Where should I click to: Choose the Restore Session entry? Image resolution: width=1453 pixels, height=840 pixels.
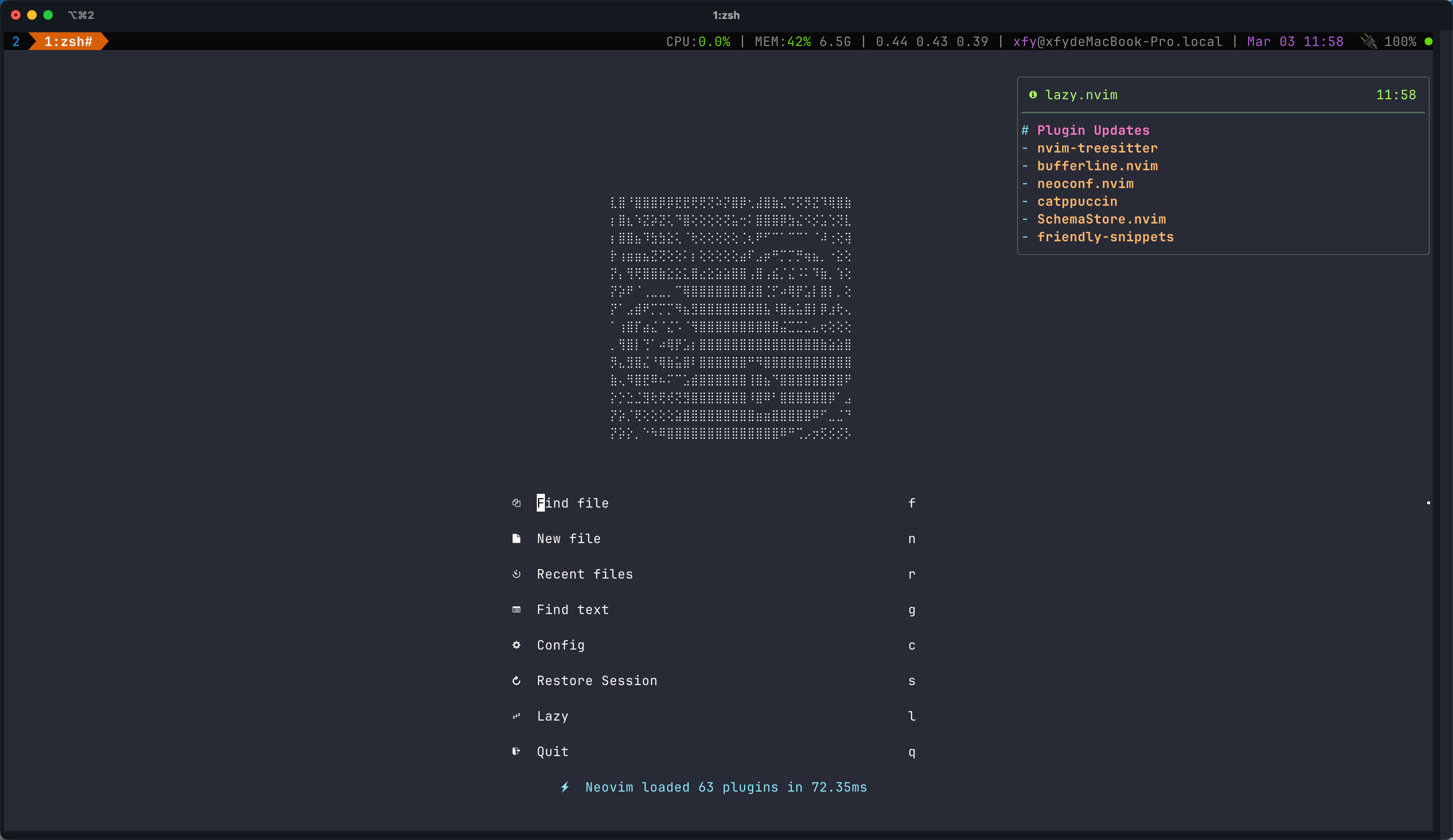point(596,681)
